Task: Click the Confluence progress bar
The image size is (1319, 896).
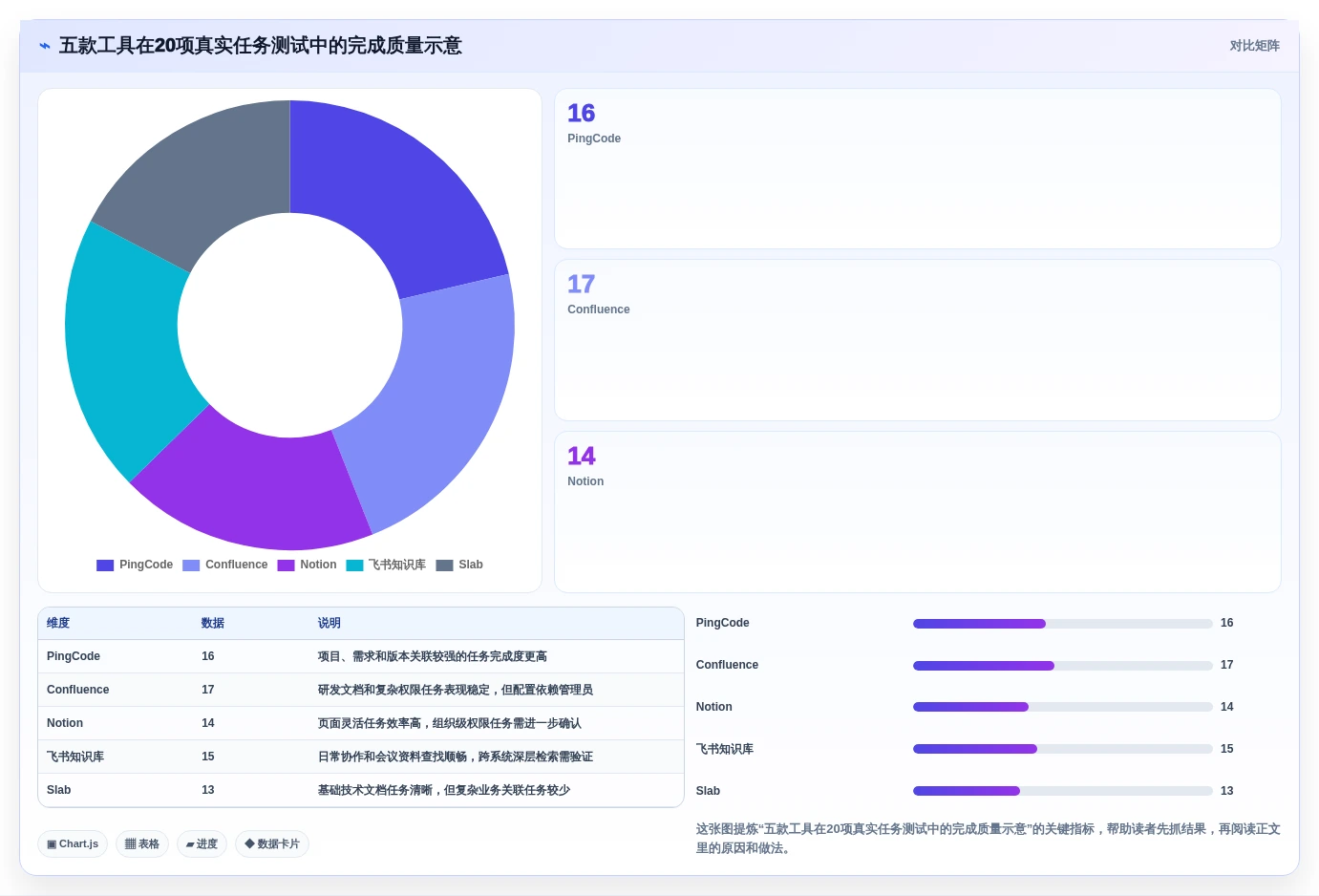Action: (1063, 666)
